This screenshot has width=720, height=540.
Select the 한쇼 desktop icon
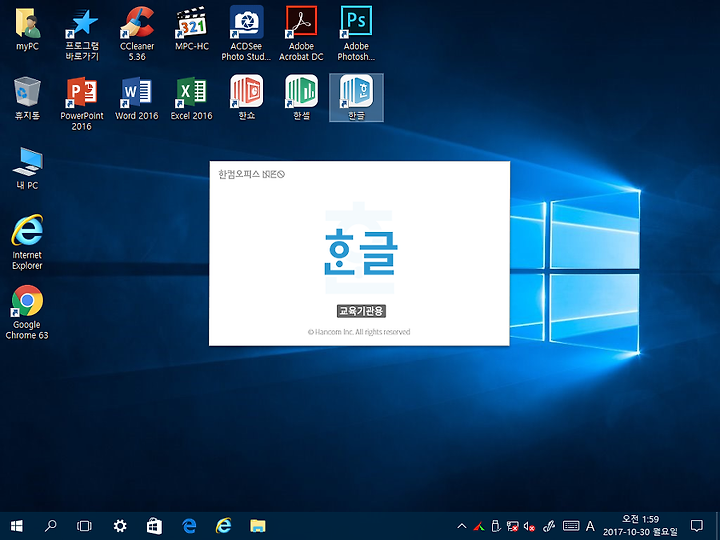point(247,97)
